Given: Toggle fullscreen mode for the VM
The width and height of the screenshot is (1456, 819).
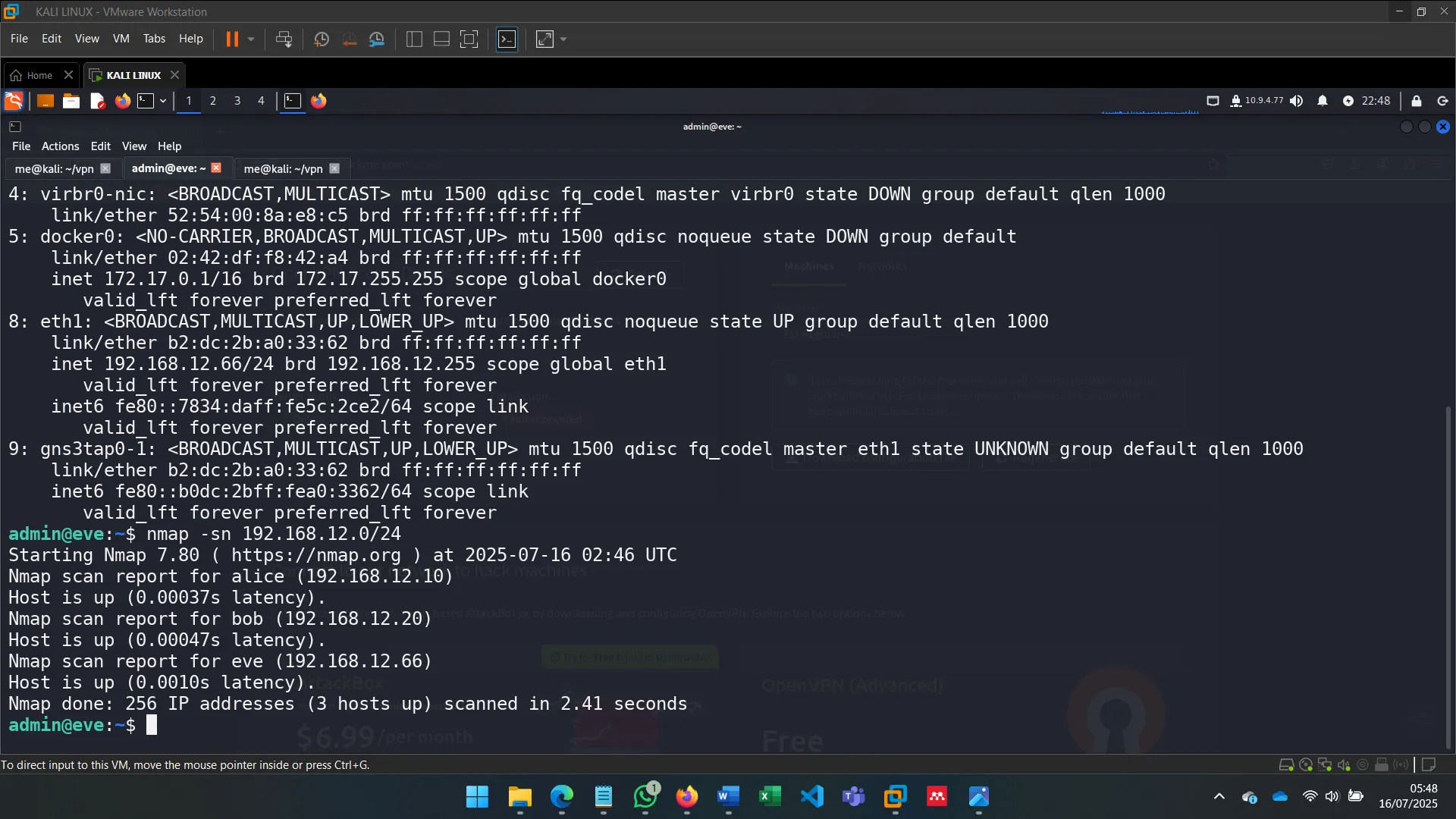Looking at the screenshot, I should tap(544, 39).
